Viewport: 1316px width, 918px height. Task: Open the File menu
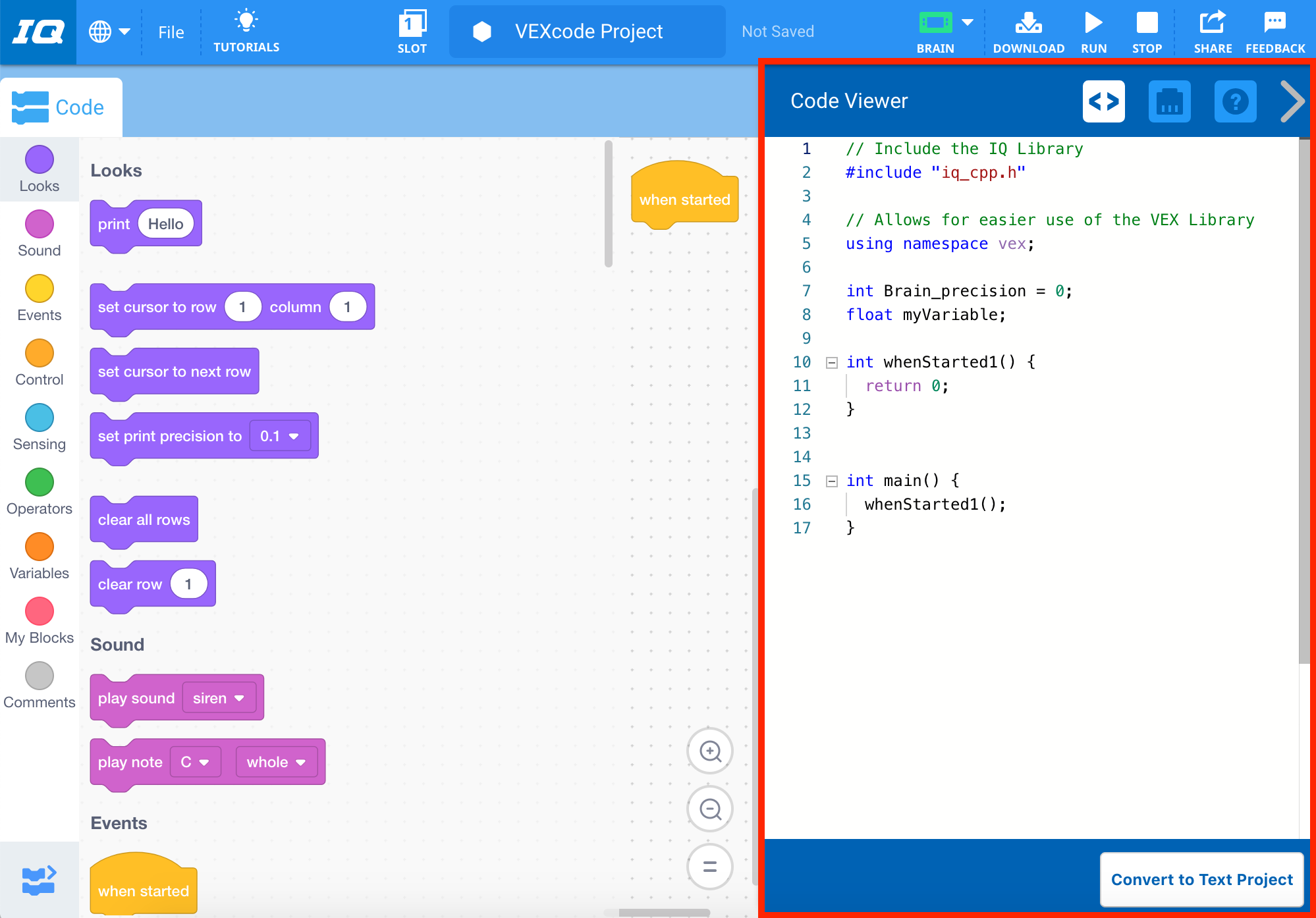[171, 31]
